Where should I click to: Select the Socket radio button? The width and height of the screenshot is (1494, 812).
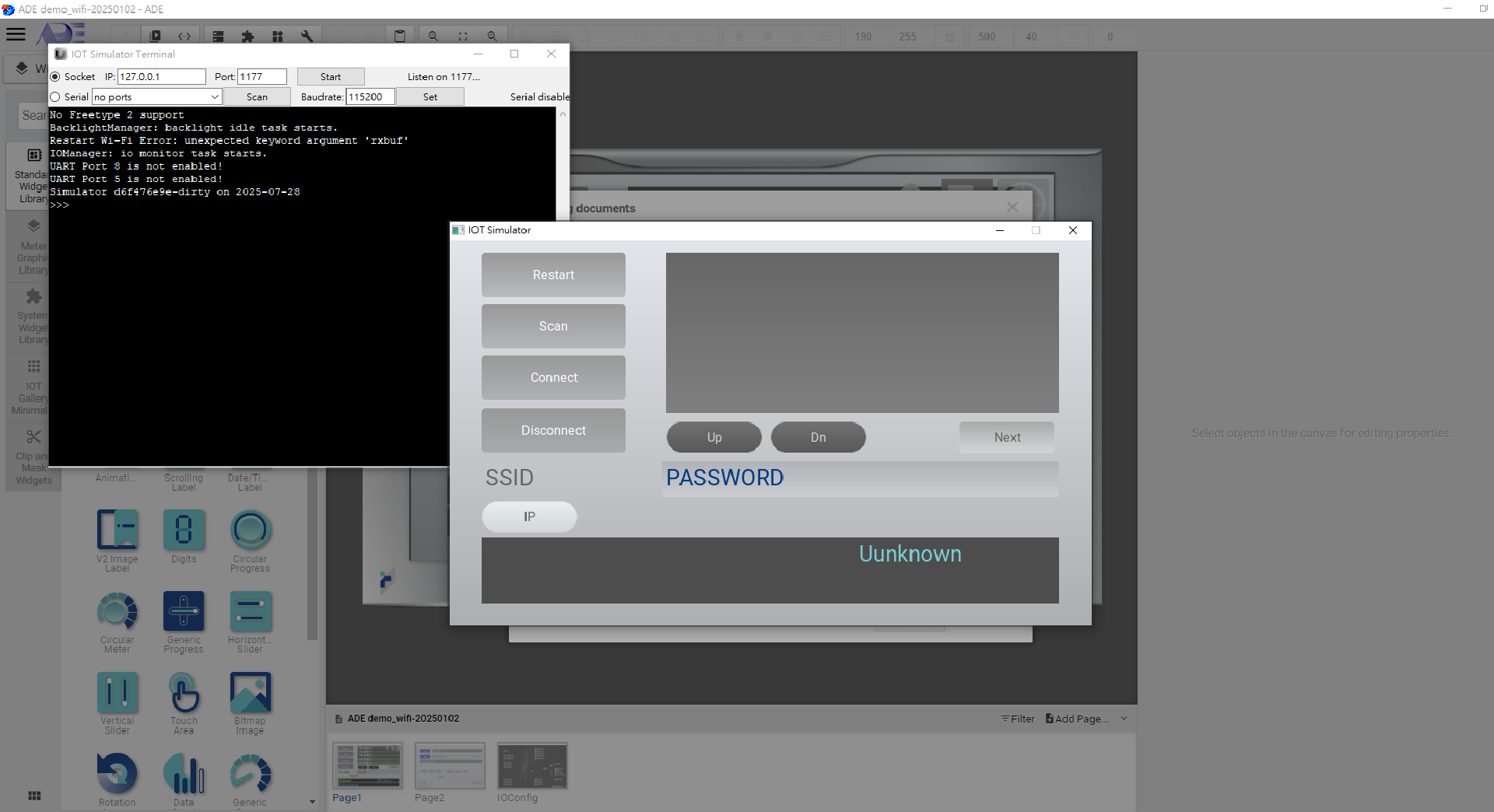pyautogui.click(x=55, y=77)
